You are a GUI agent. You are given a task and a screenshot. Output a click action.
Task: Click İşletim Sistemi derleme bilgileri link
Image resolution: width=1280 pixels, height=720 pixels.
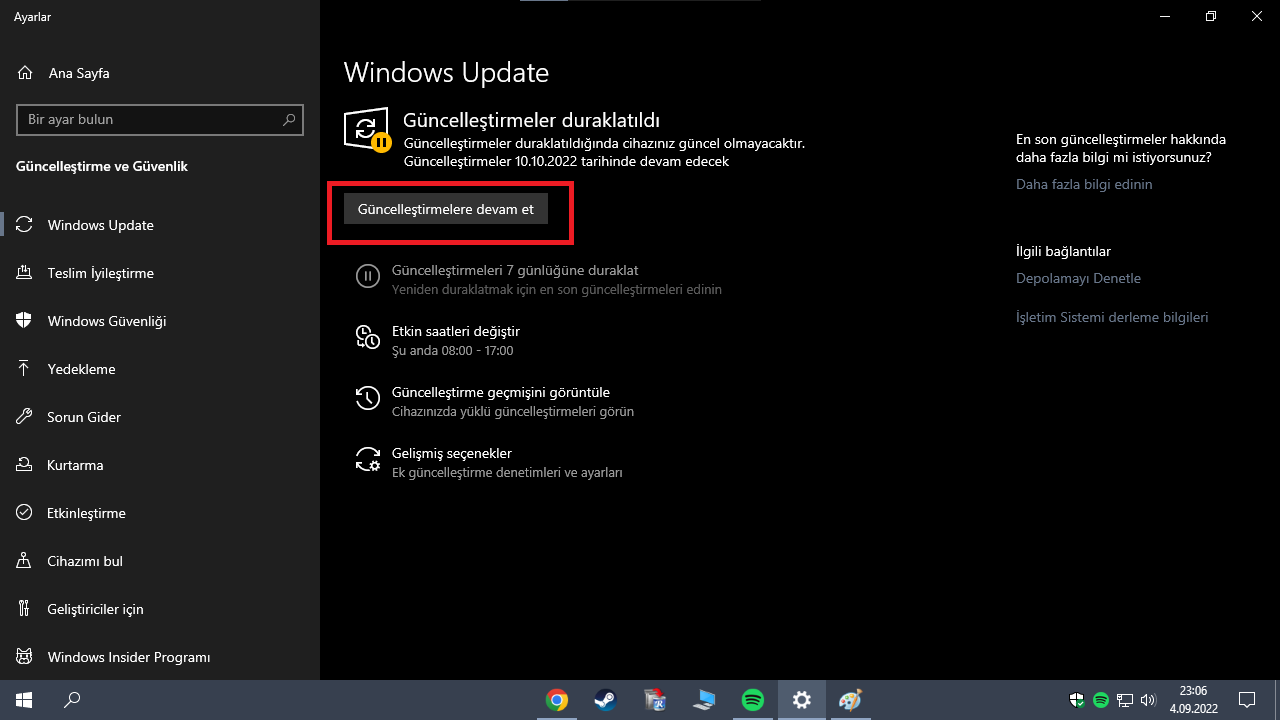click(1112, 317)
